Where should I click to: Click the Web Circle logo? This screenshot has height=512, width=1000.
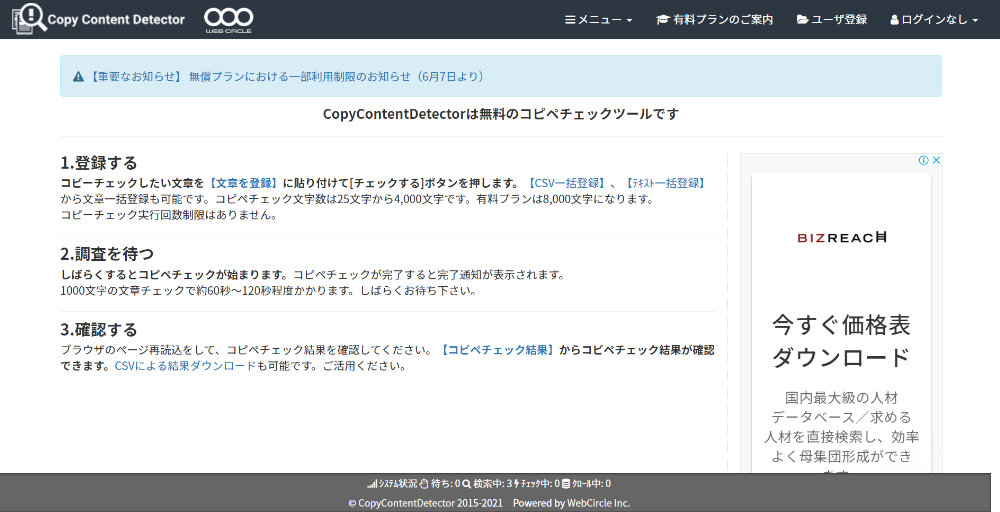click(228, 20)
